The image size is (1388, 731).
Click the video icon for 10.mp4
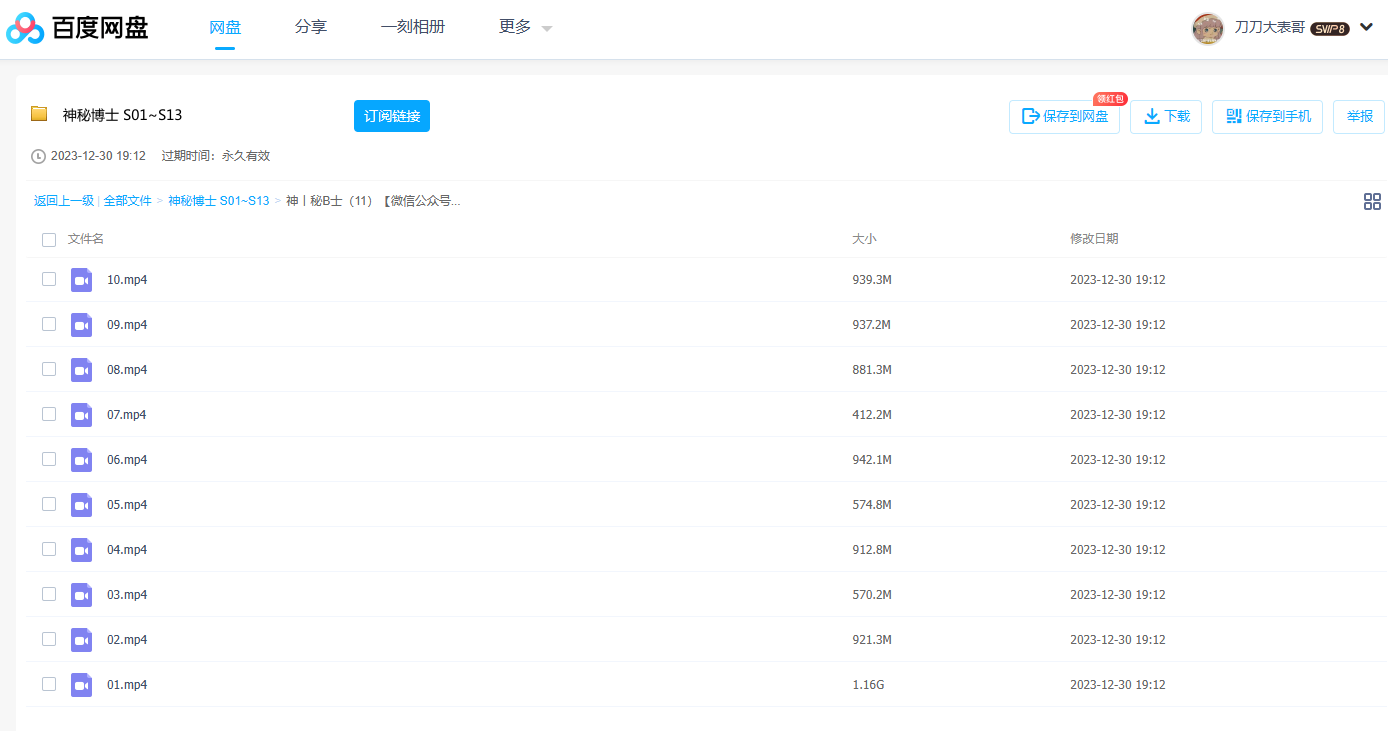click(x=81, y=280)
